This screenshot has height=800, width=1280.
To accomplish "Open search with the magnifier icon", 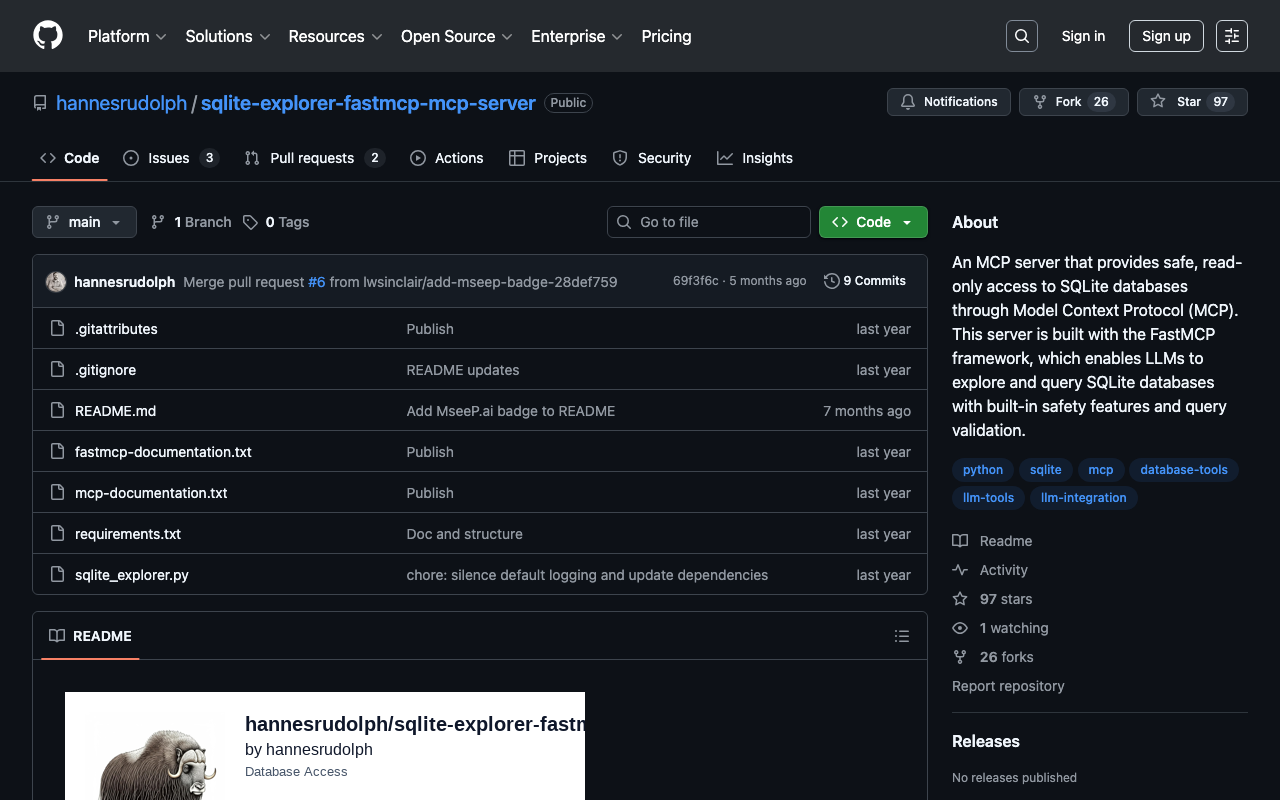I will click(1021, 36).
